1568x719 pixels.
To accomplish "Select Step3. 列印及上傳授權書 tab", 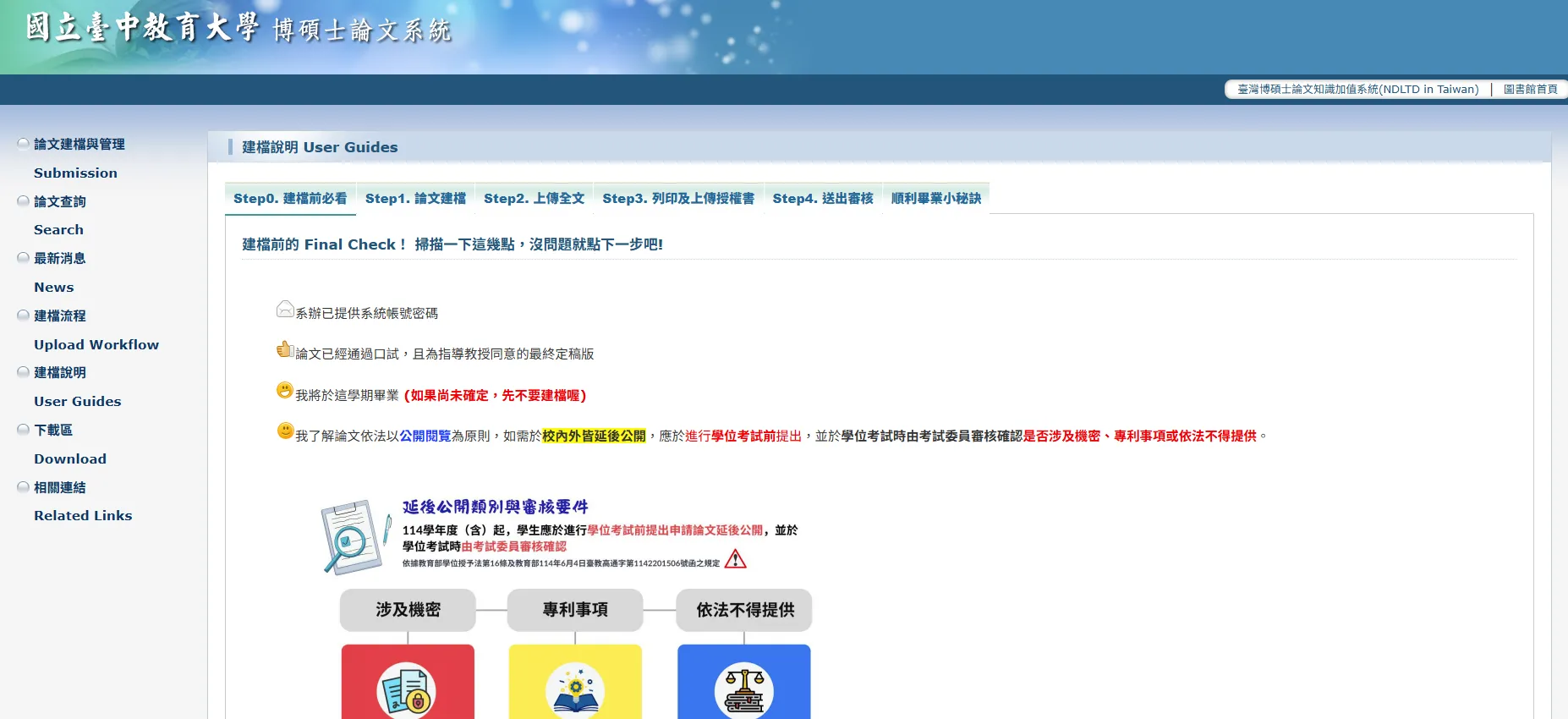I will 678,199.
